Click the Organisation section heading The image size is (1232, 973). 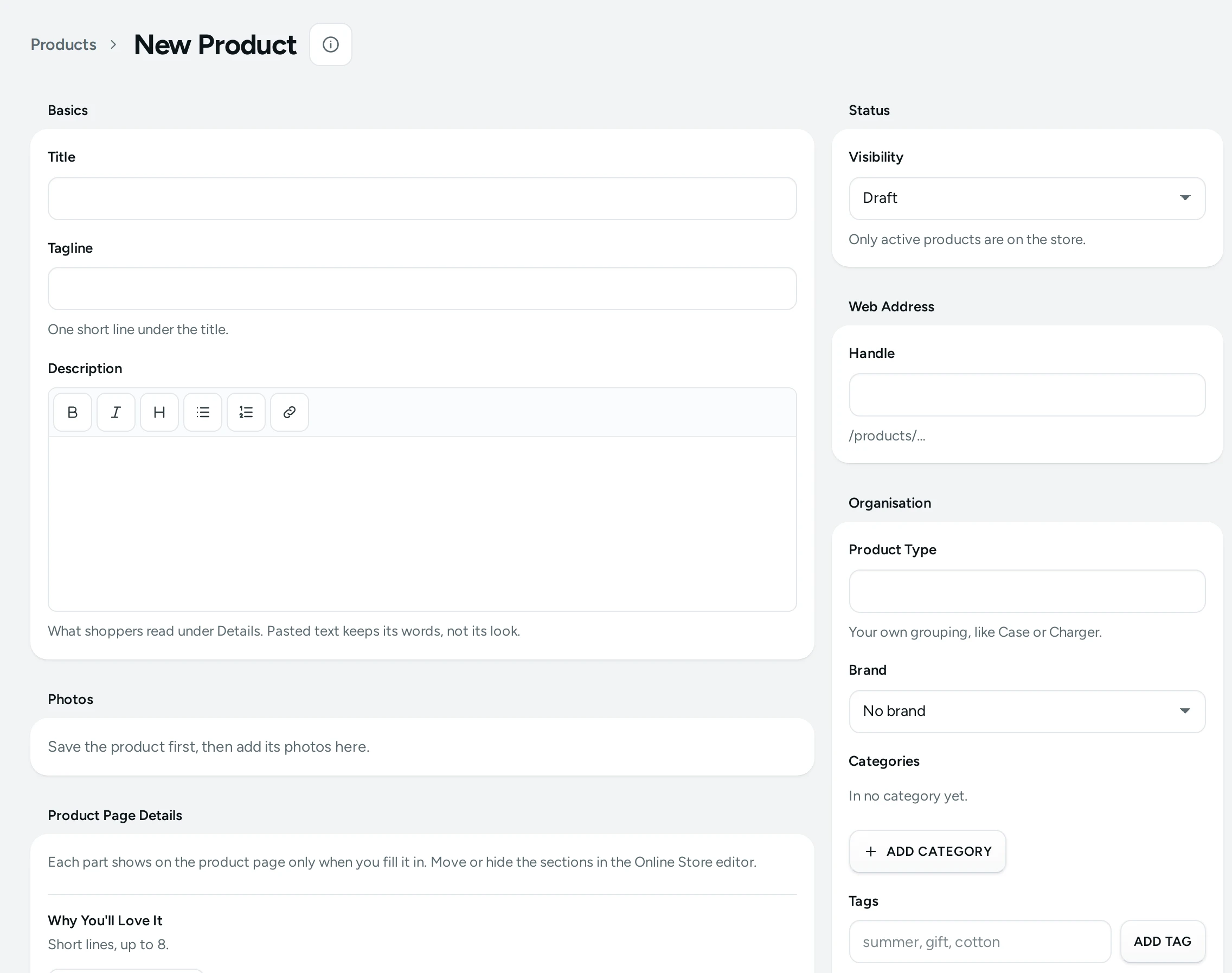point(890,503)
